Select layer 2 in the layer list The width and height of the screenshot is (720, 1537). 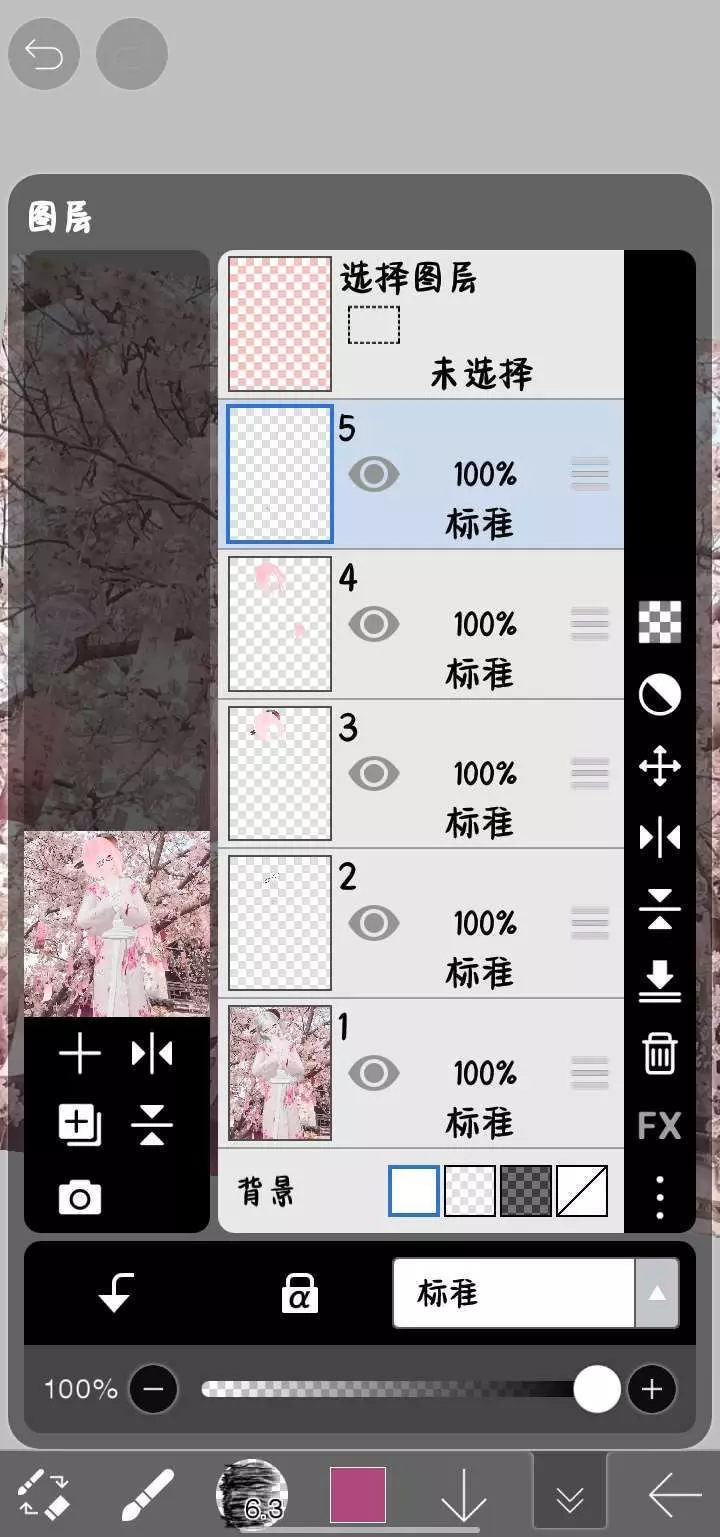coord(421,923)
